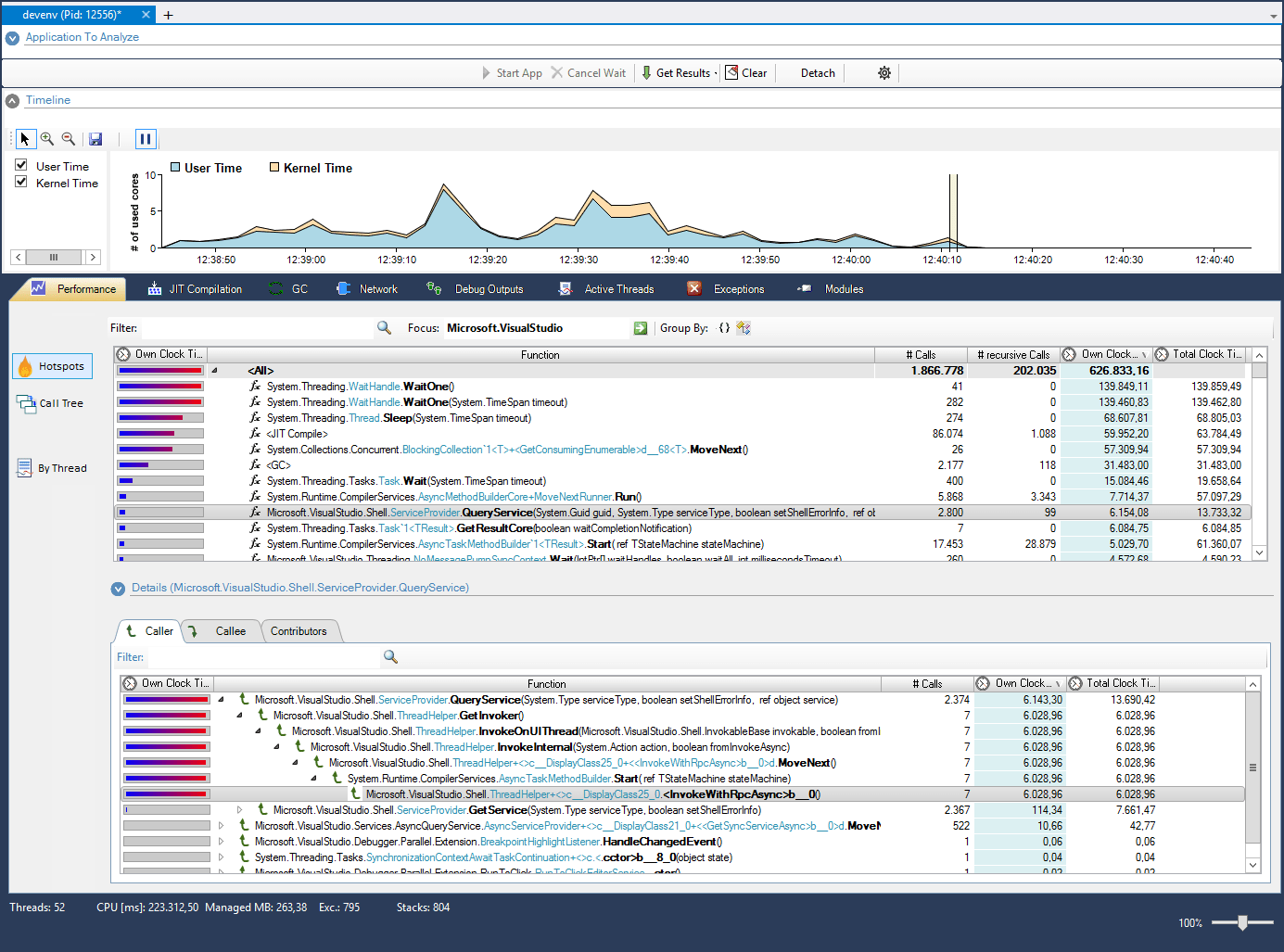This screenshot has height=952, width=1284.
Task: Select the Caller tab in Details
Action: click(x=149, y=631)
